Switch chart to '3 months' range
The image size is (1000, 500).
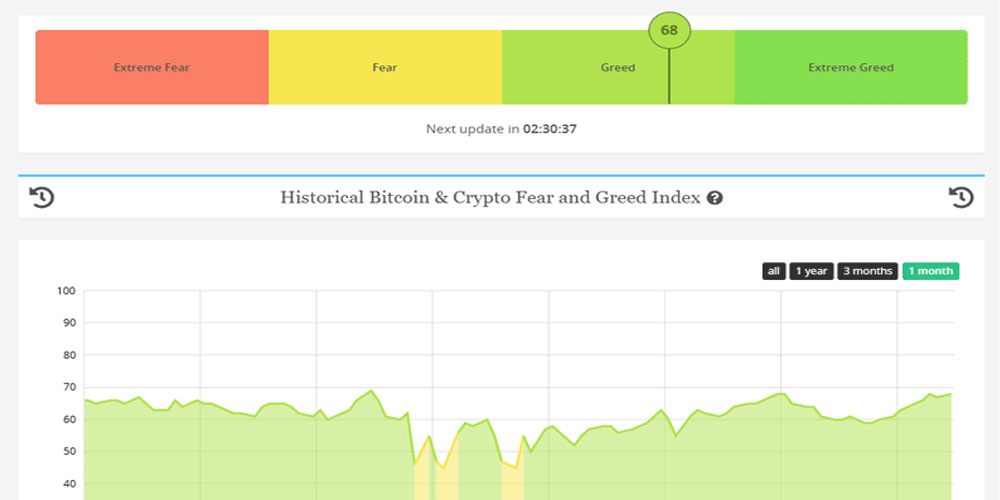tap(867, 271)
